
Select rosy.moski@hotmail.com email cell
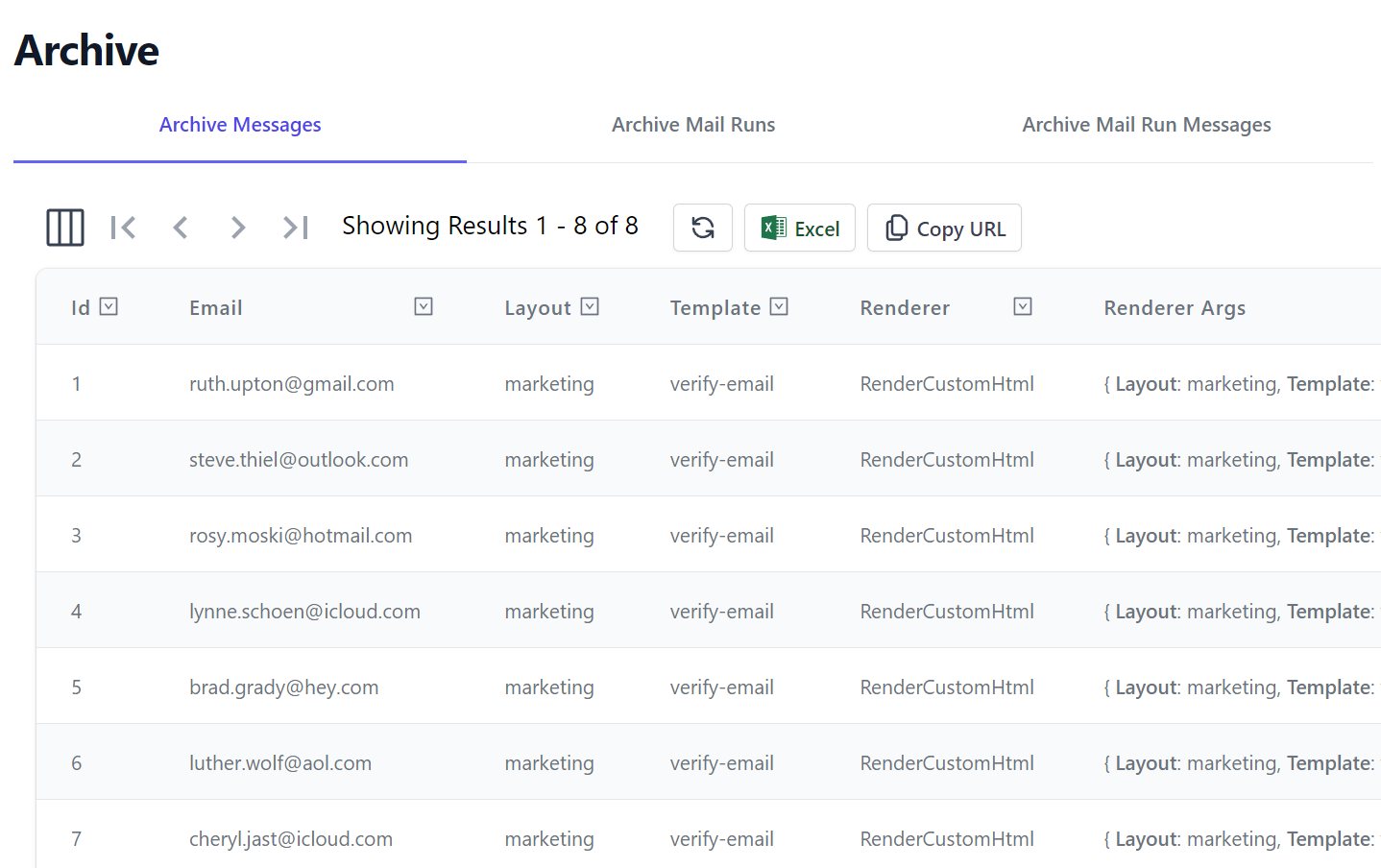(301, 536)
